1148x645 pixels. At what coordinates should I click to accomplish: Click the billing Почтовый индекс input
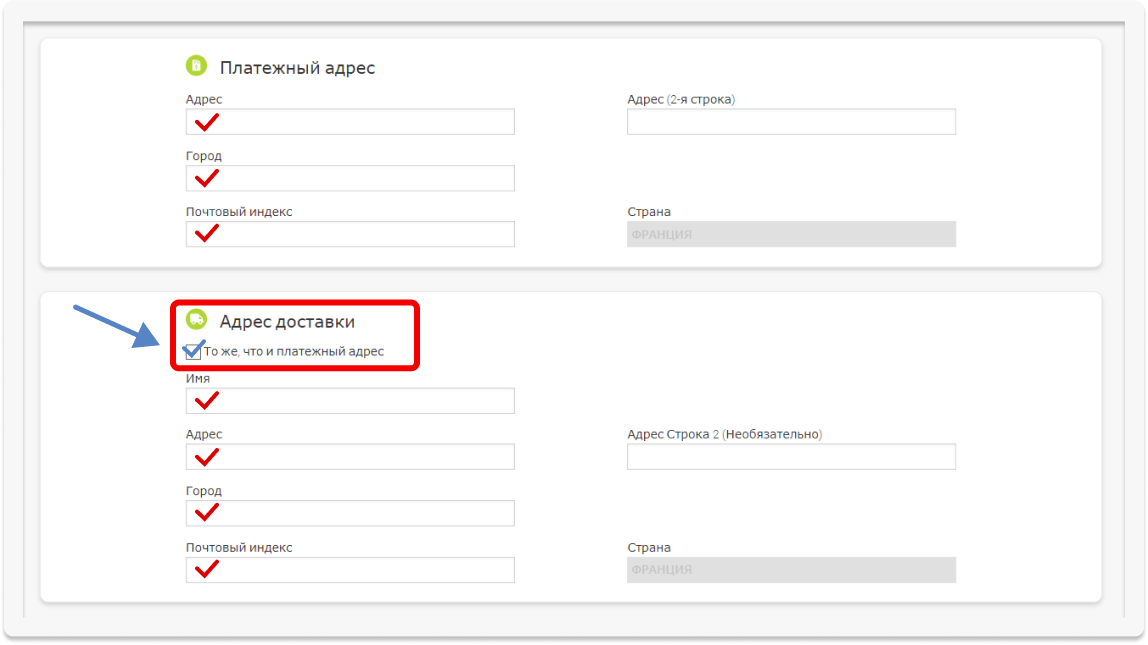pos(350,234)
